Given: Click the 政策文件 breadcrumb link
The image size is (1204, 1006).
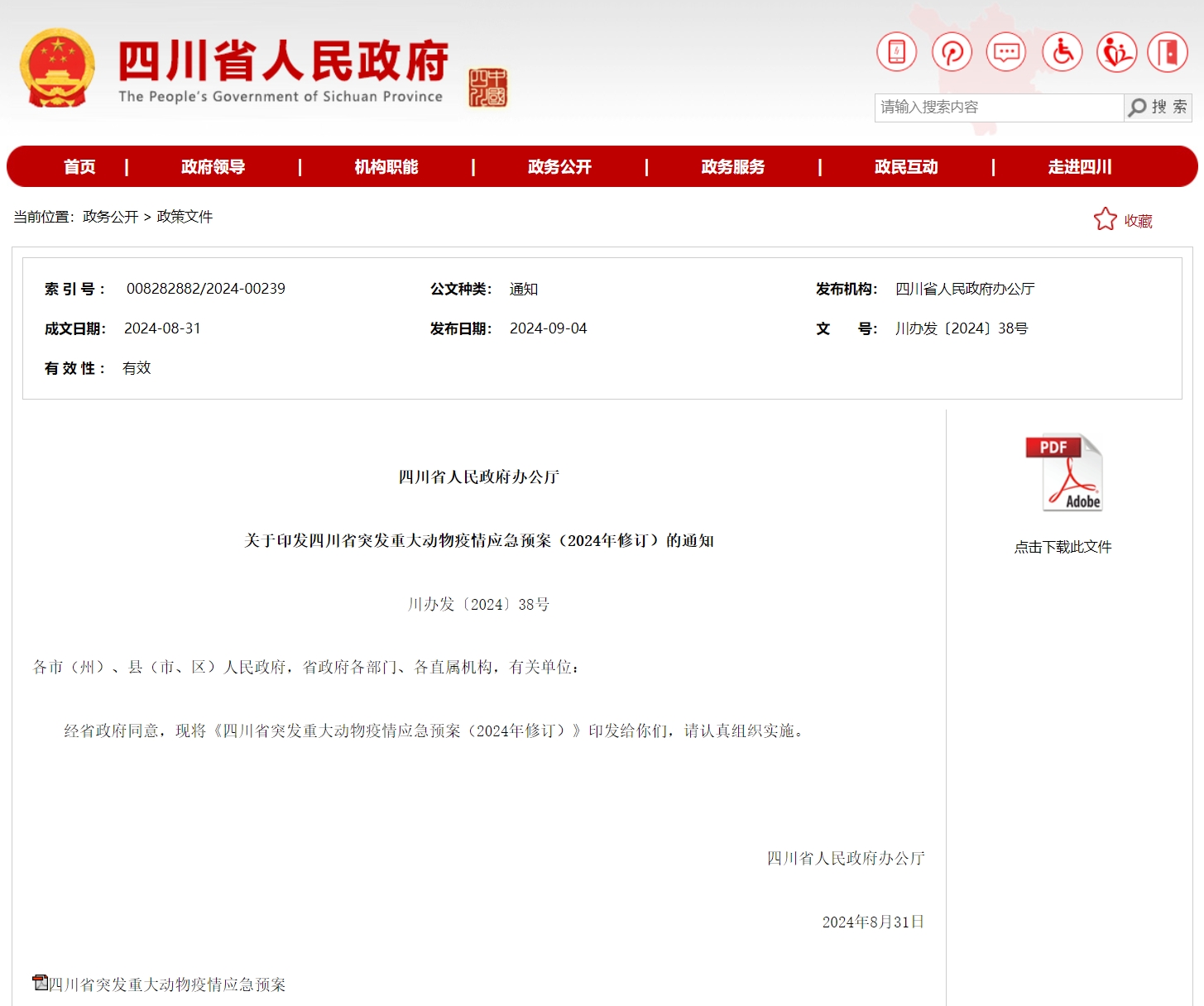Looking at the screenshot, I should (185, 217).
